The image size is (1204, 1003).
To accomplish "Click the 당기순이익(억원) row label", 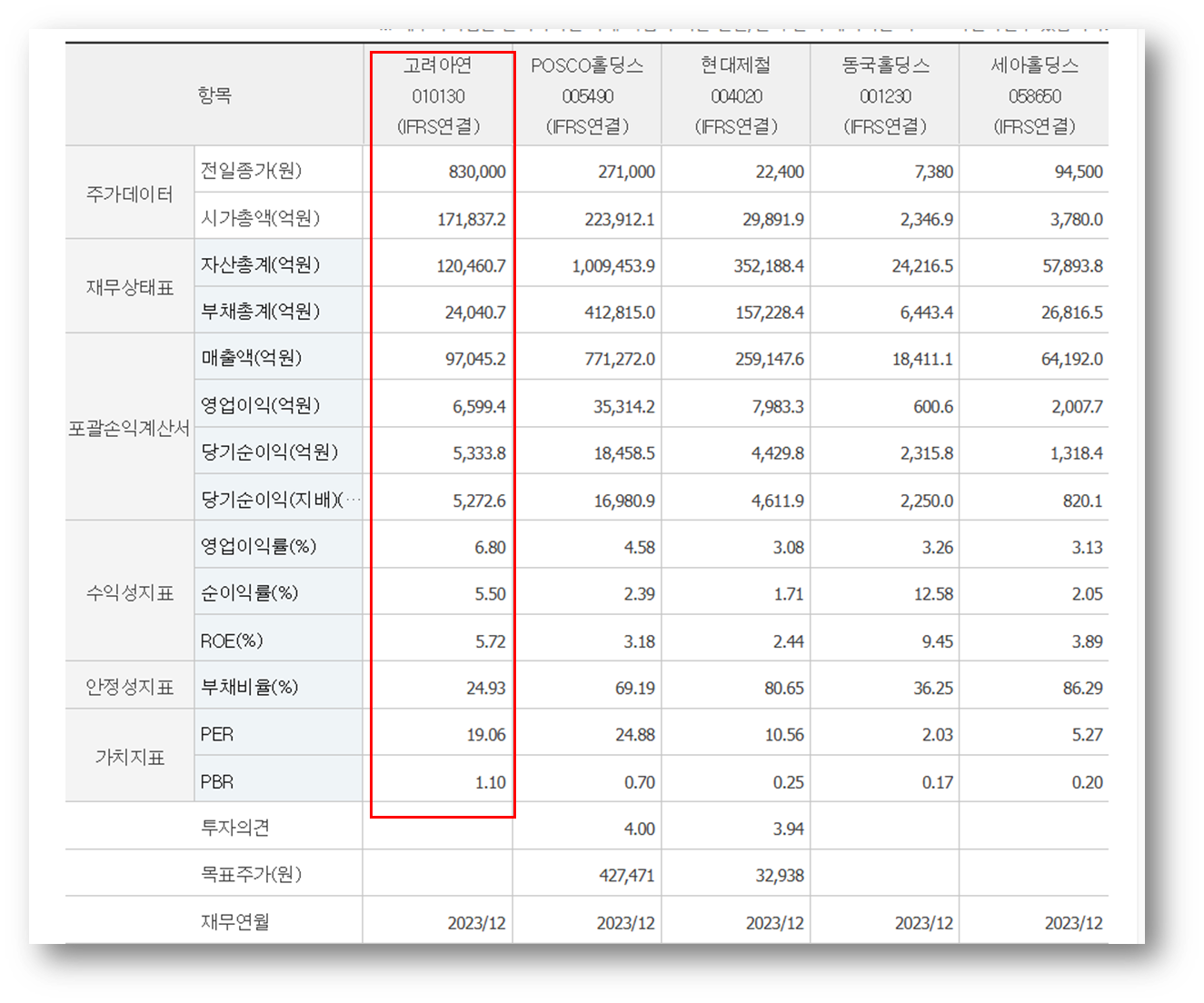I will click(269, 452).
